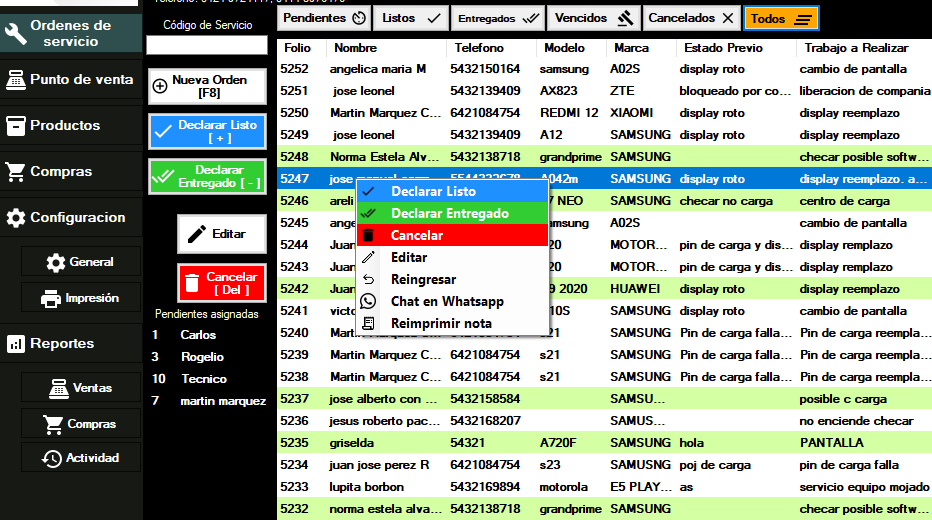
Task: Choose Reimprimir nota in context menu
Action: [452, 323]
